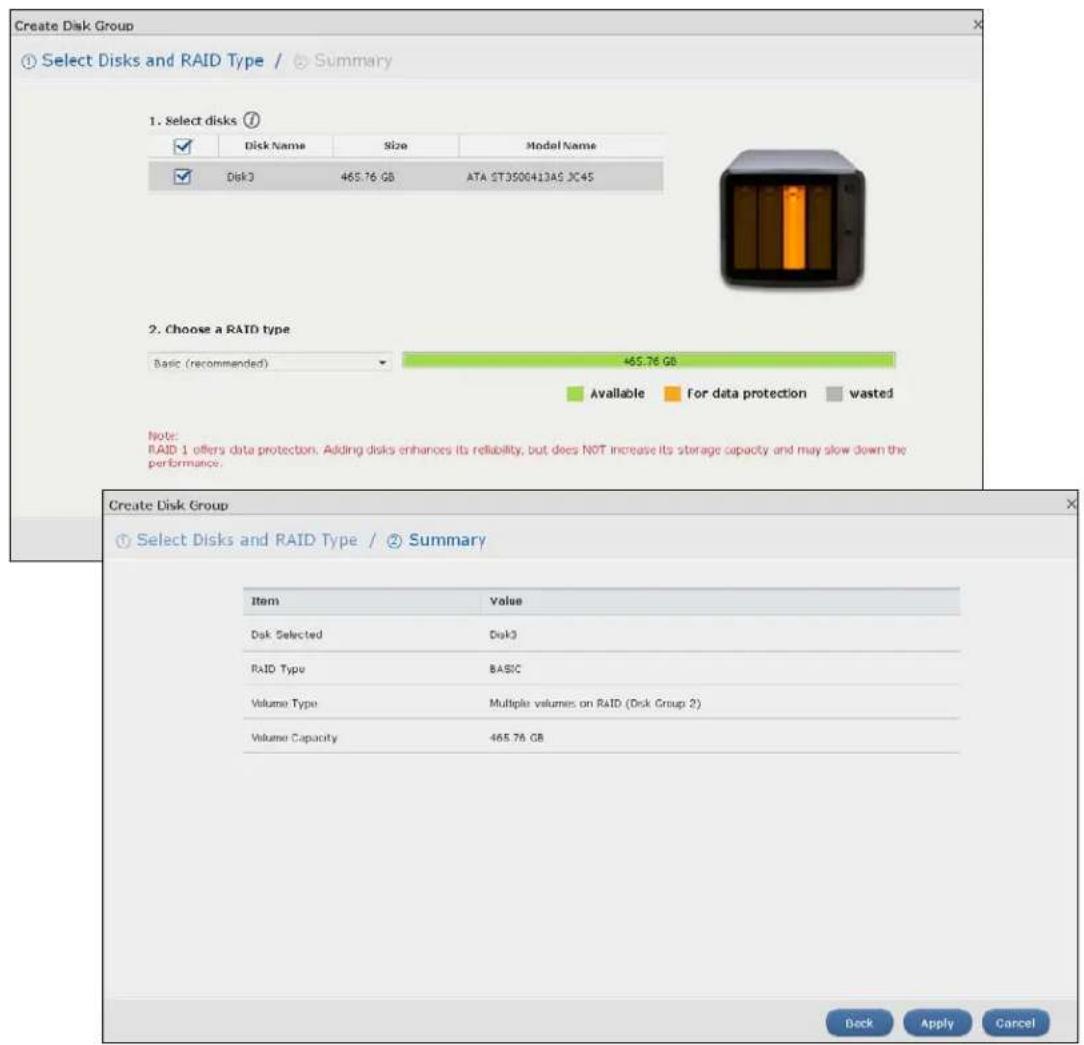Click the Volume Capacity row label

294,738
